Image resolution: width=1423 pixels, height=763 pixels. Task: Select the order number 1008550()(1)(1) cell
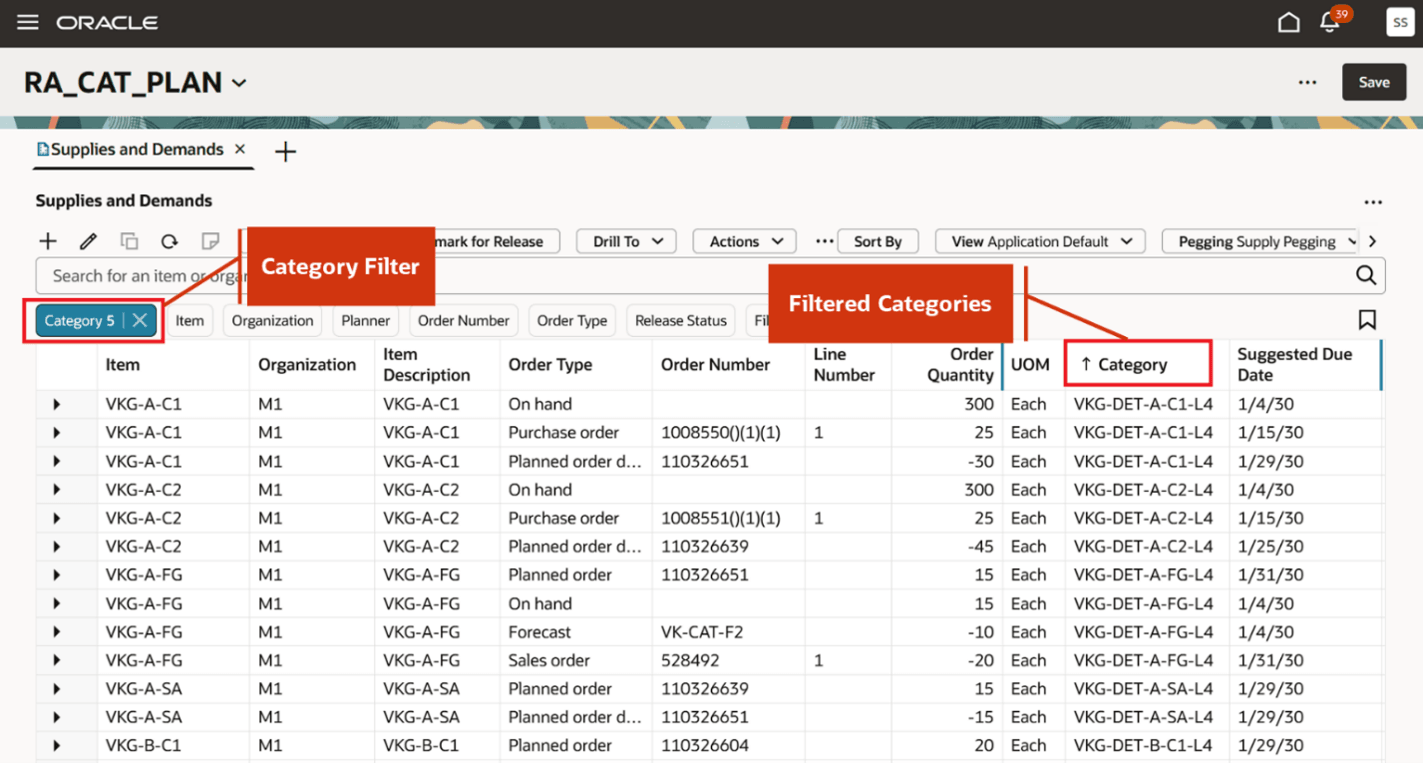pos(728,433)
